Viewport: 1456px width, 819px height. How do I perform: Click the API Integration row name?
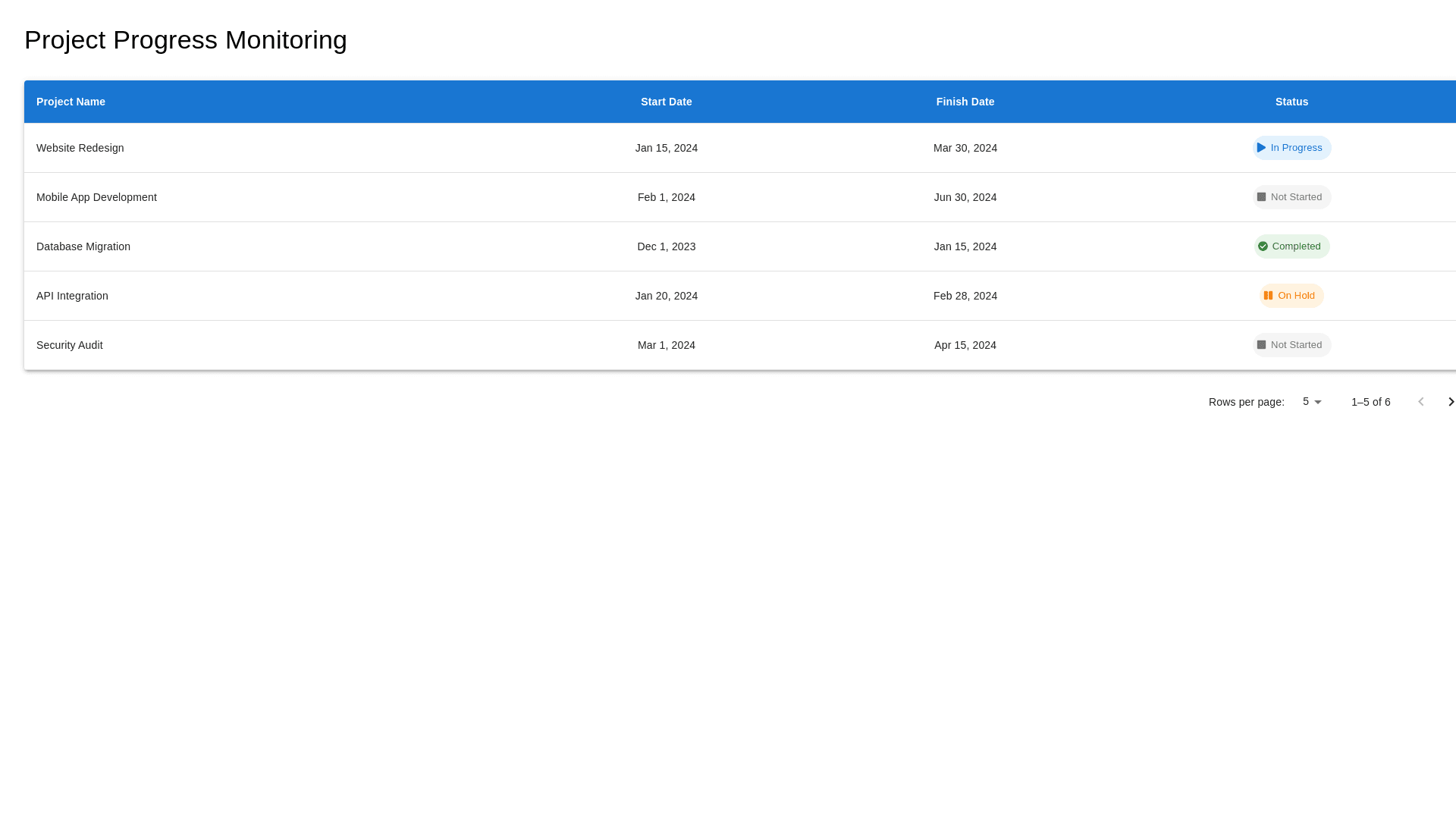72,296
